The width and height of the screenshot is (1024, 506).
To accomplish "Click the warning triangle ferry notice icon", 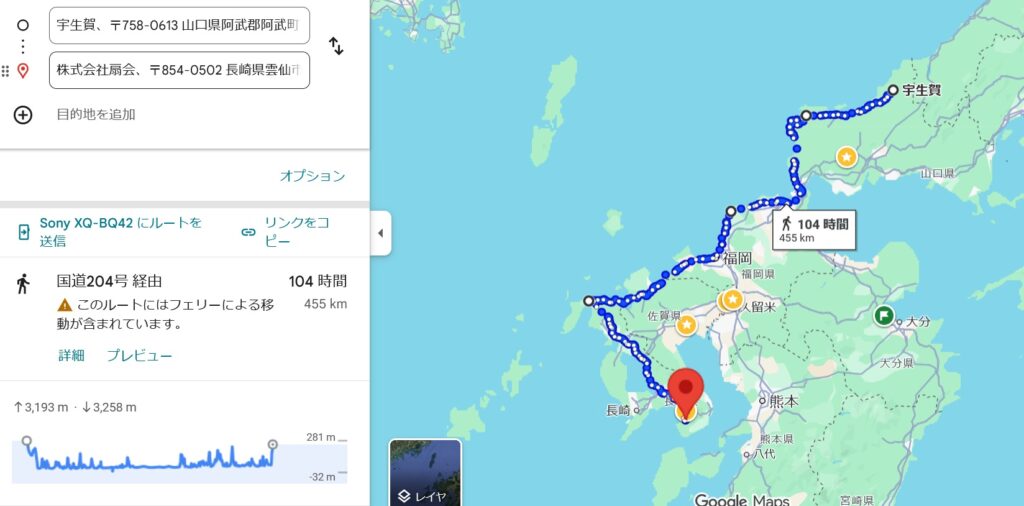I will pyautogui.click(x=65, y=305).
